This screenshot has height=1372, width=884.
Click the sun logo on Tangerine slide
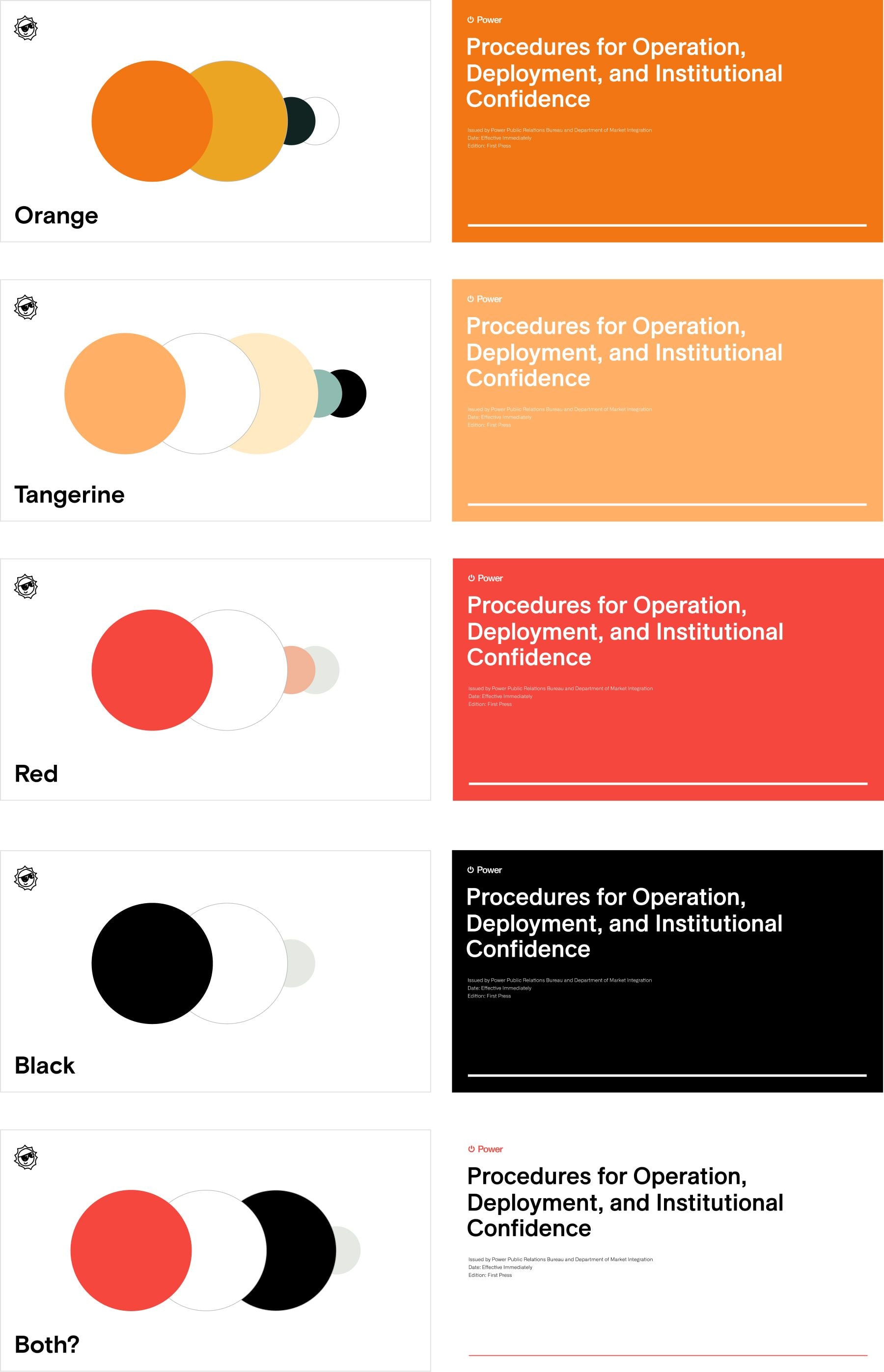point(26,307)
